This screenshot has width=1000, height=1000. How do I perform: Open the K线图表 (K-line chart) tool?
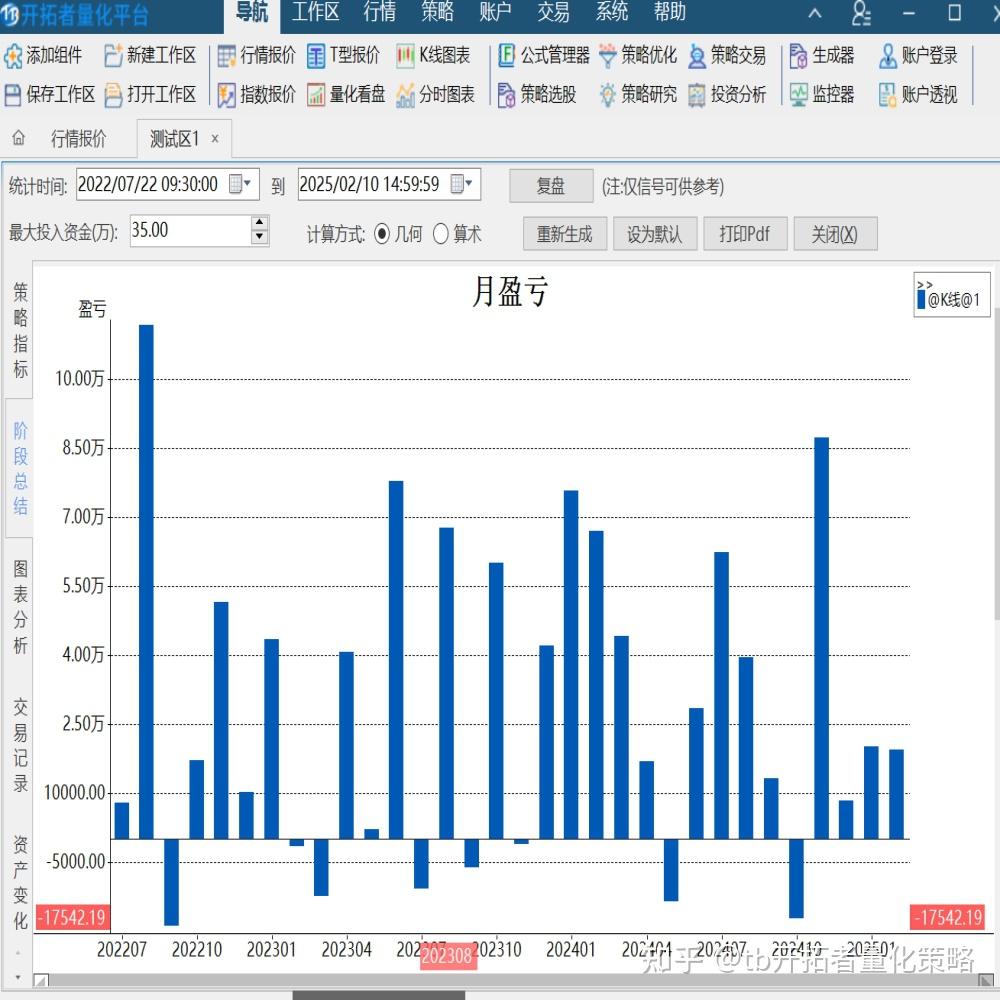pyautogui.click(x=434, y=57)
